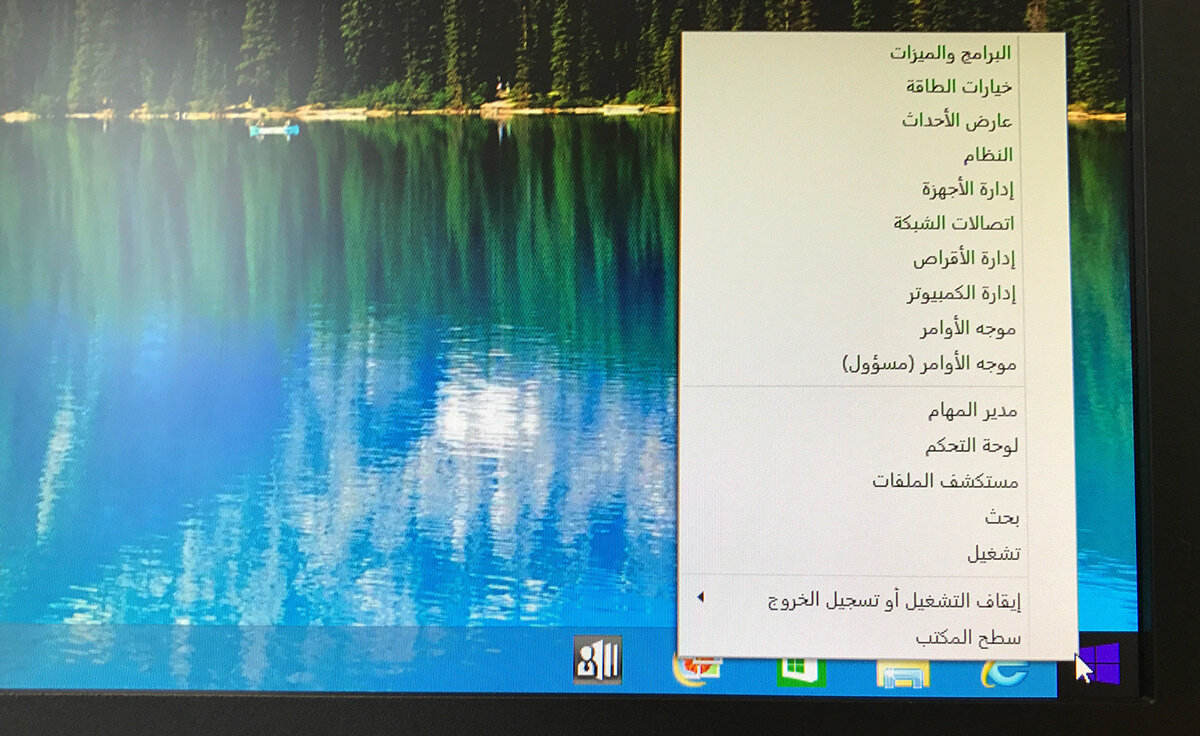This screenshot has width=1200, height=736.
Task: Open البرامج والميزات menu entry
Action: click(950, 52)
